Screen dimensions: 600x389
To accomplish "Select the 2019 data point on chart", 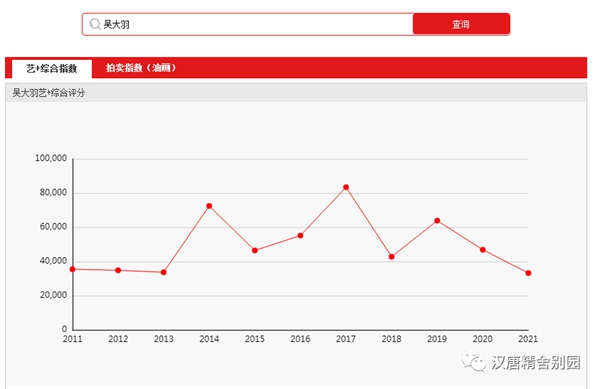I will click(x=437, y=221).
